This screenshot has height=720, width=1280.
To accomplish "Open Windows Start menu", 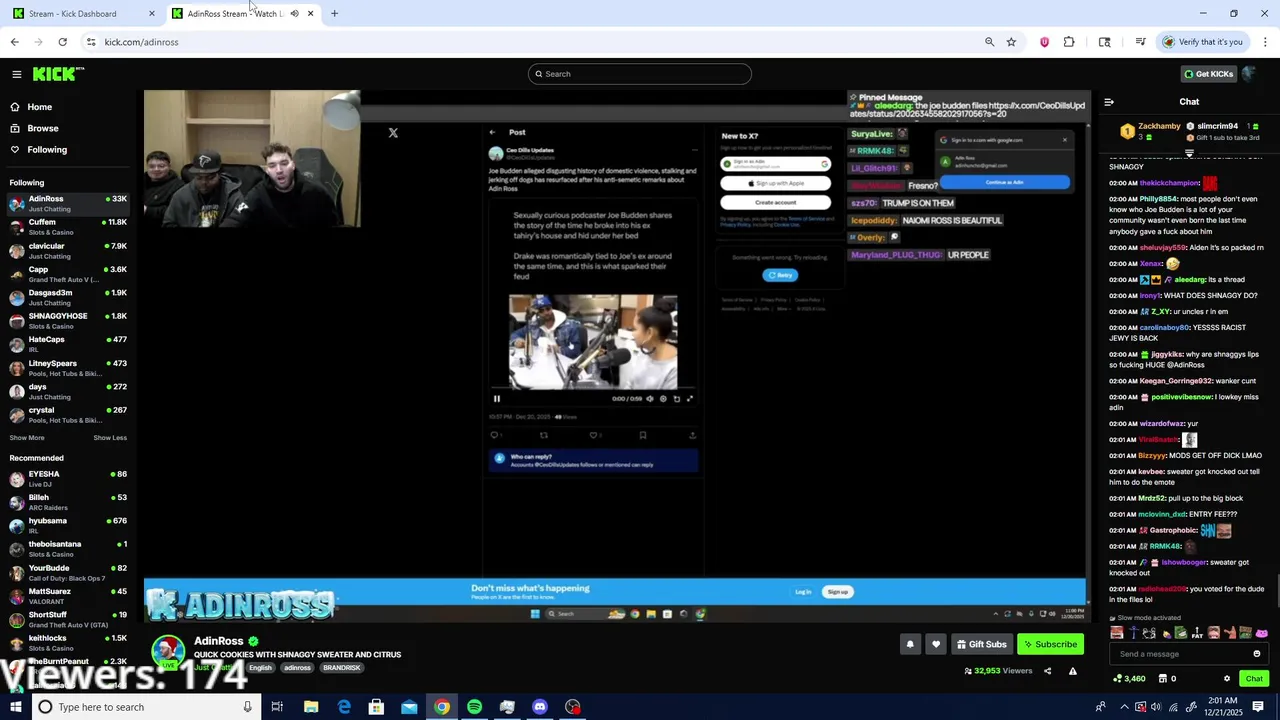I will click(x=15, y=707).
